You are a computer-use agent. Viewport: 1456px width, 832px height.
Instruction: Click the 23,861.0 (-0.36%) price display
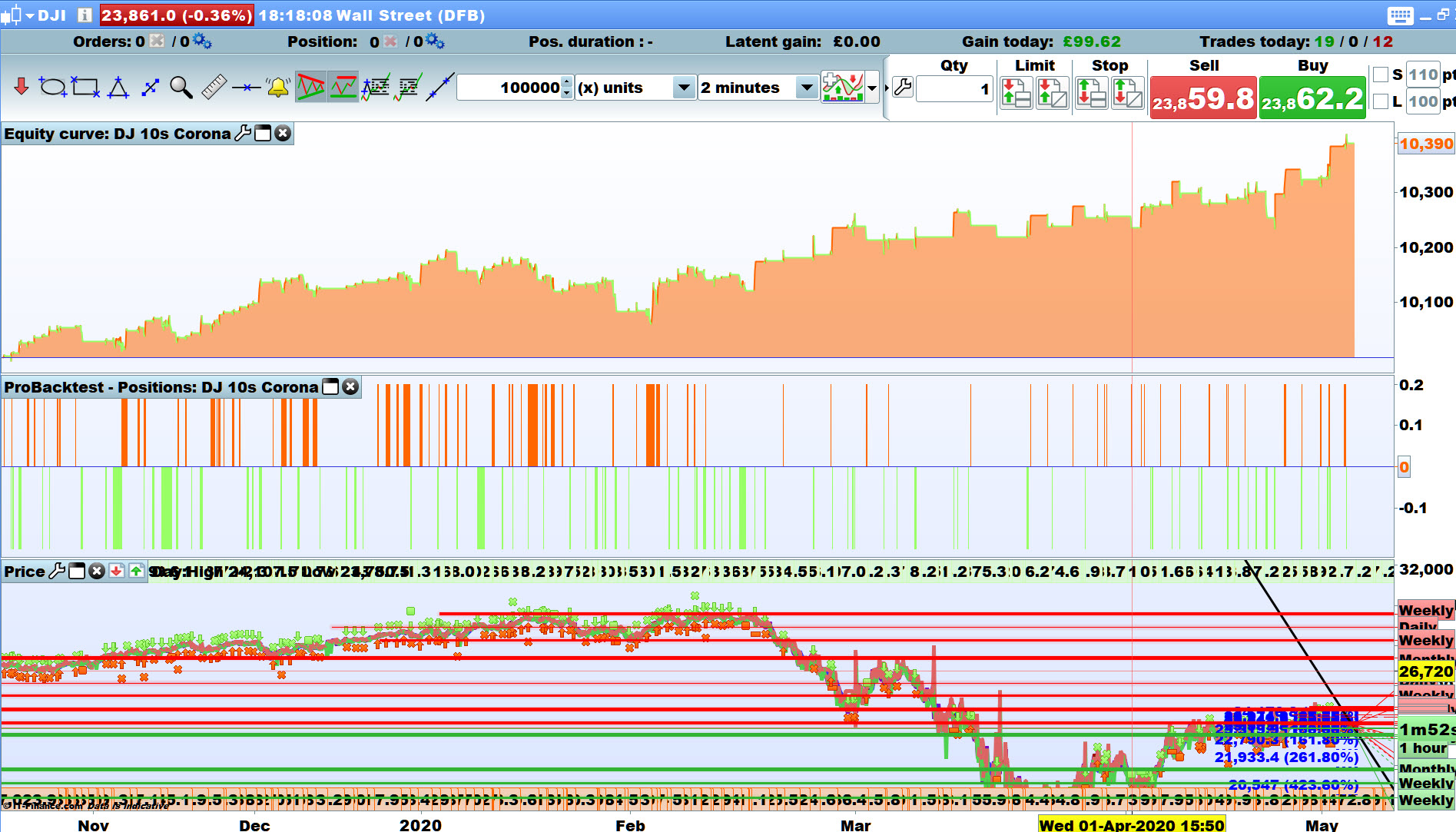(177, 15)
